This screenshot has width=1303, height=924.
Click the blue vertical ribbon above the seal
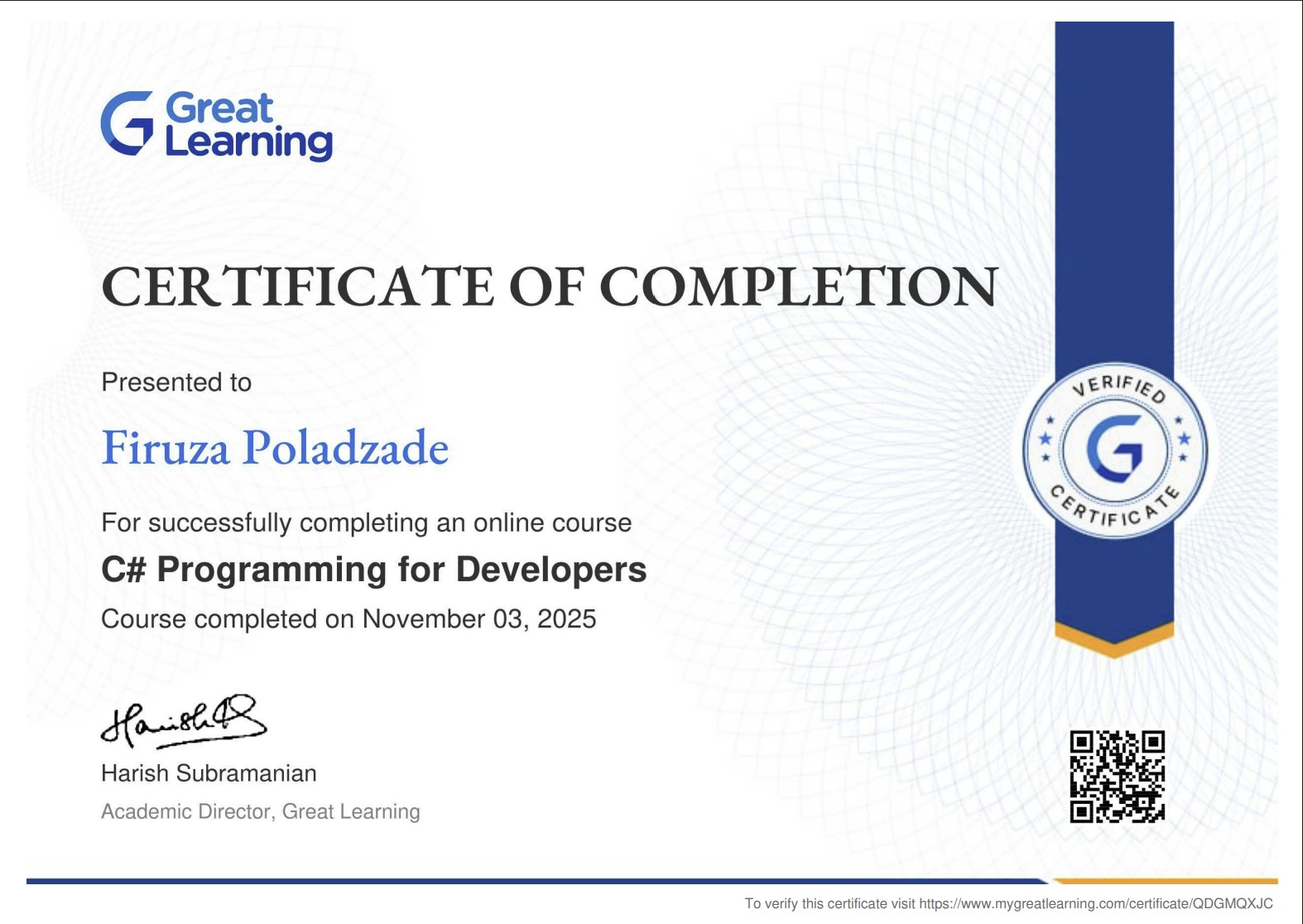click(1114, 190)
